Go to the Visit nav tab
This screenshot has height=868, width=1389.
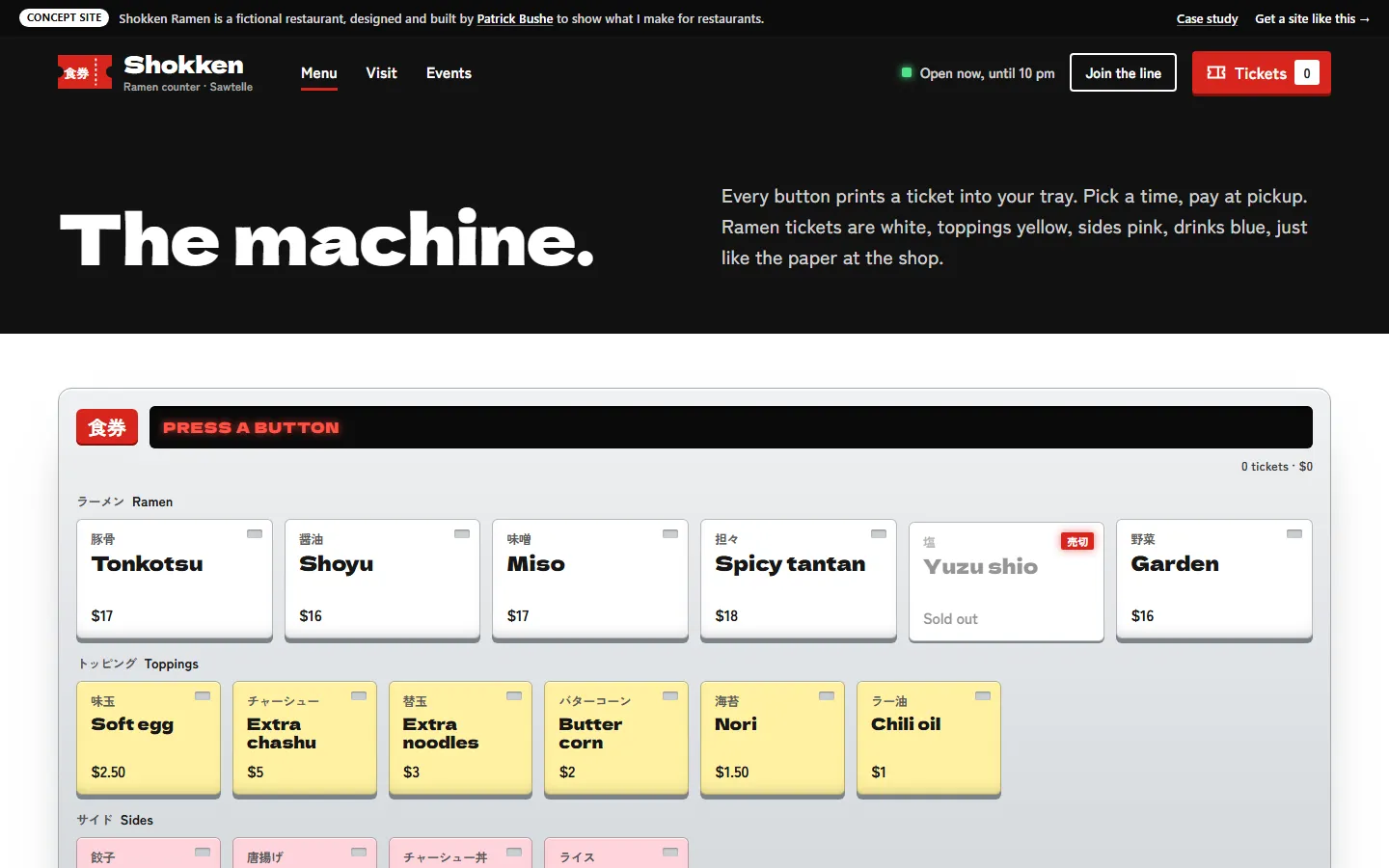coord(381,73)
